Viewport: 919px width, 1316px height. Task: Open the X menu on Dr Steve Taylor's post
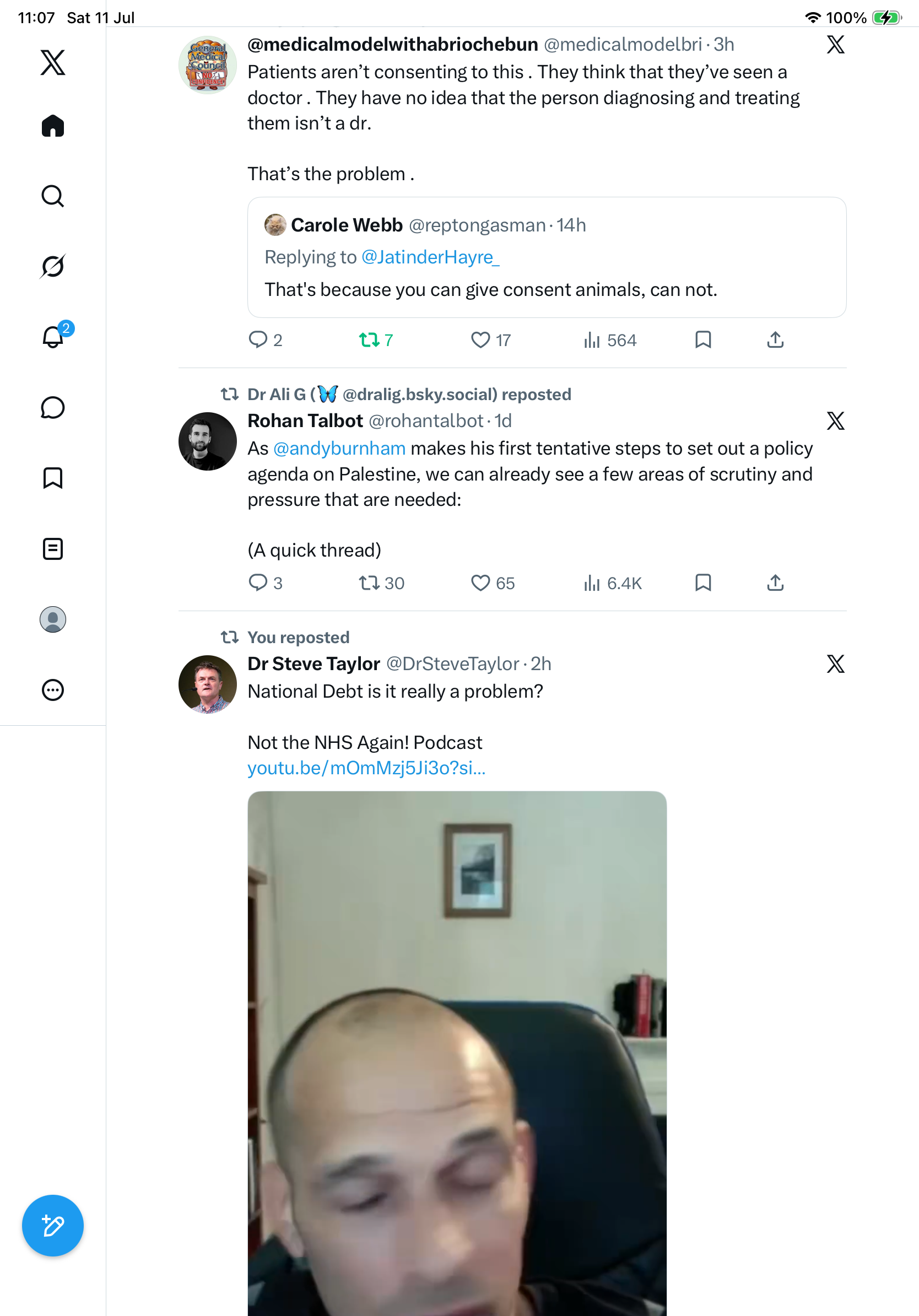(x=835, y=664)
